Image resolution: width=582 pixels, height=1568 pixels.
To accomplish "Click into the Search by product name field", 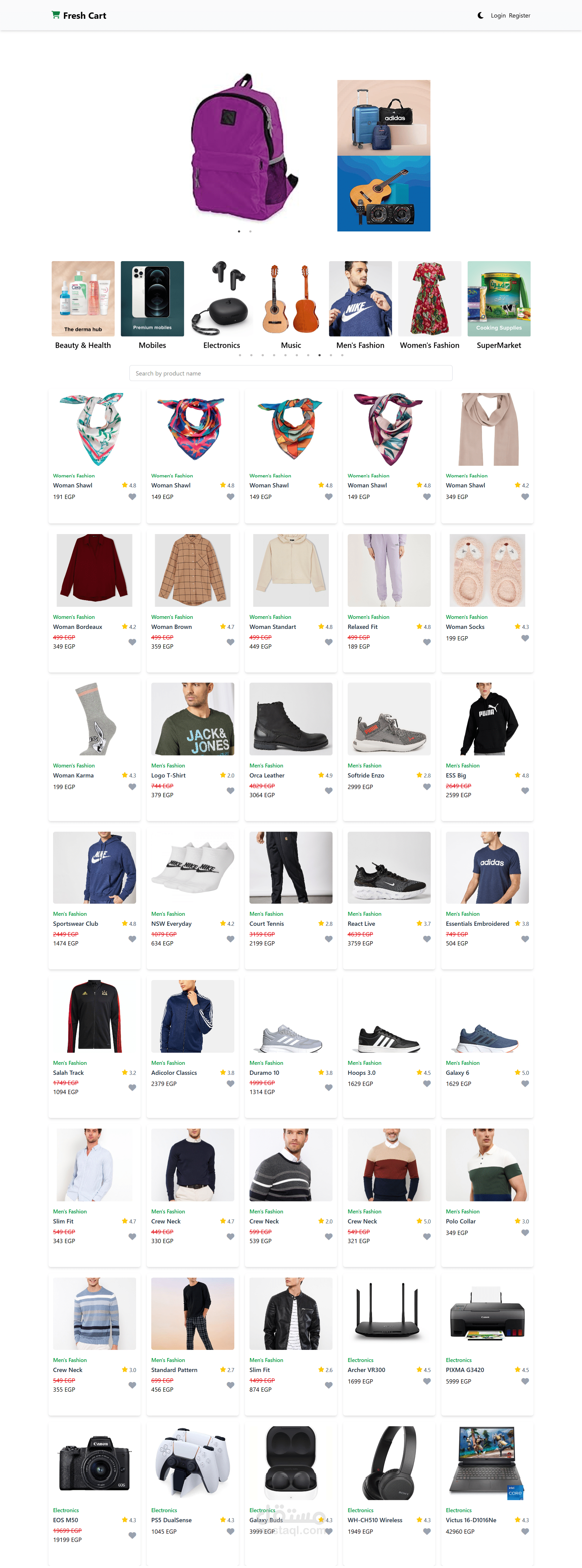I will click(x=291, y=373).
